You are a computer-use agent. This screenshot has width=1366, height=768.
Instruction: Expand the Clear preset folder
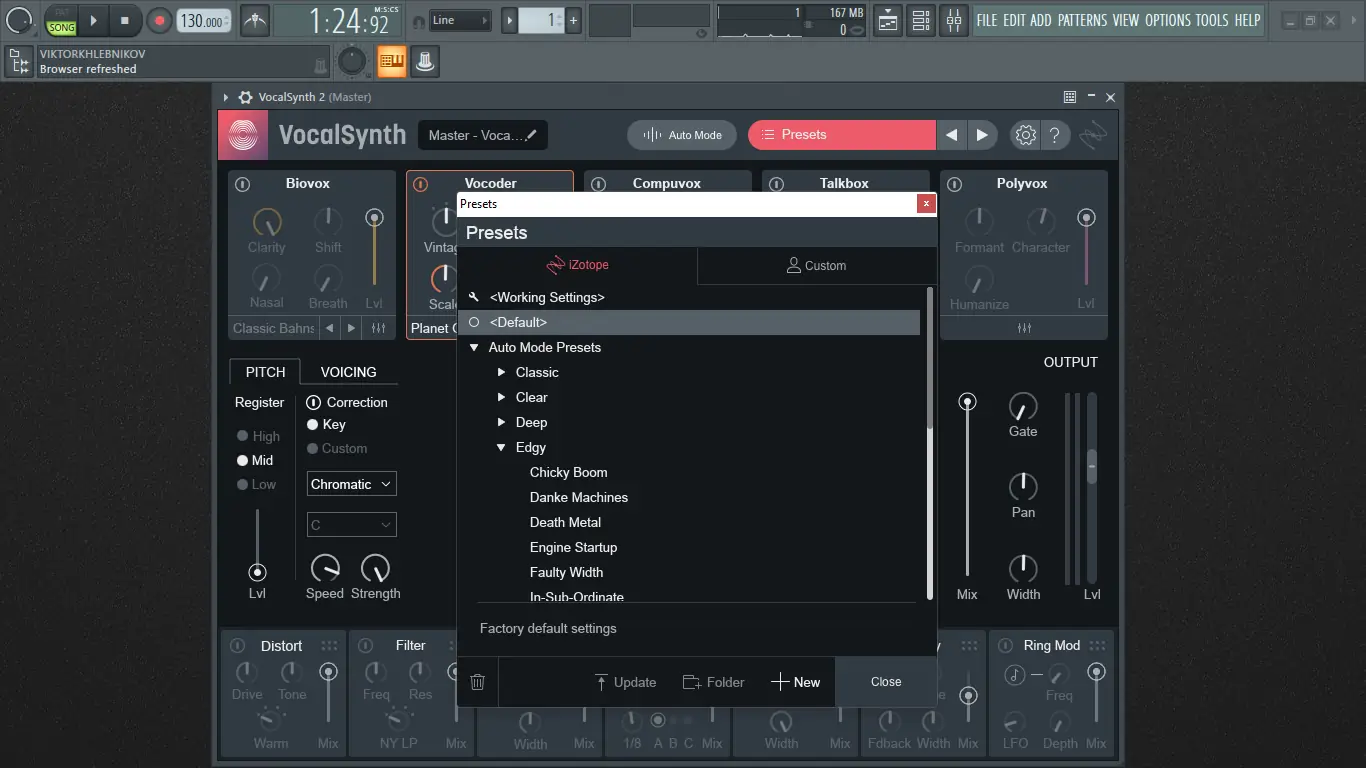(x=502, y=397)
